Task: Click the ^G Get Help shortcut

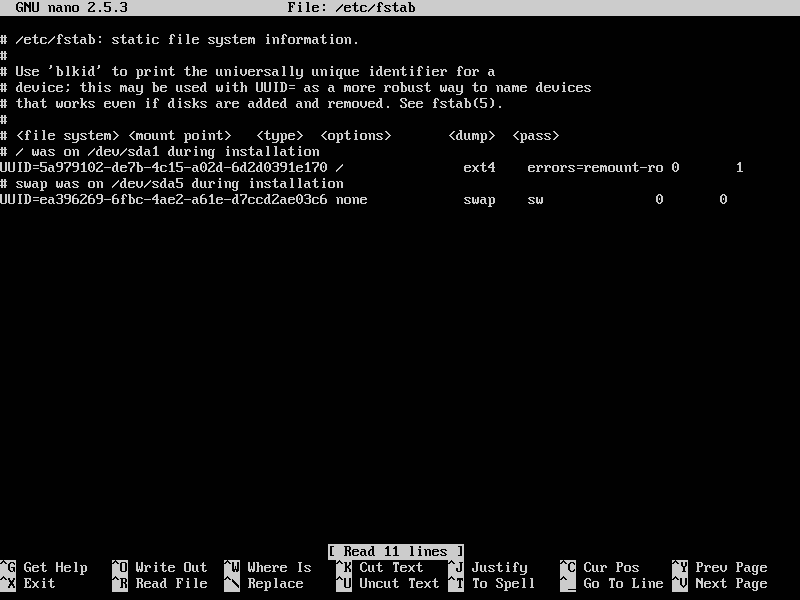Action: [x=44, y=567]
